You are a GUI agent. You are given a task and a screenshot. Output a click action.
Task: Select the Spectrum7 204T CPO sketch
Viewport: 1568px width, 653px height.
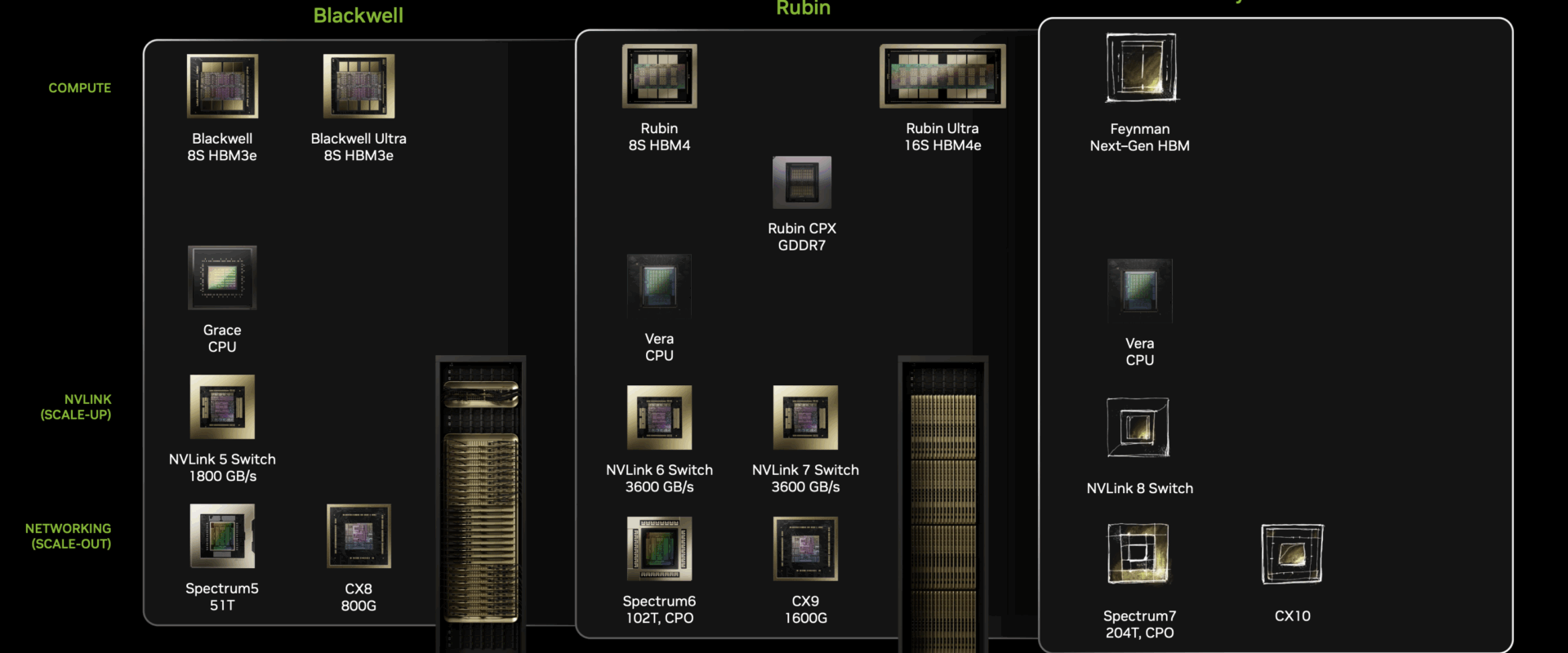click(1138, 553)
